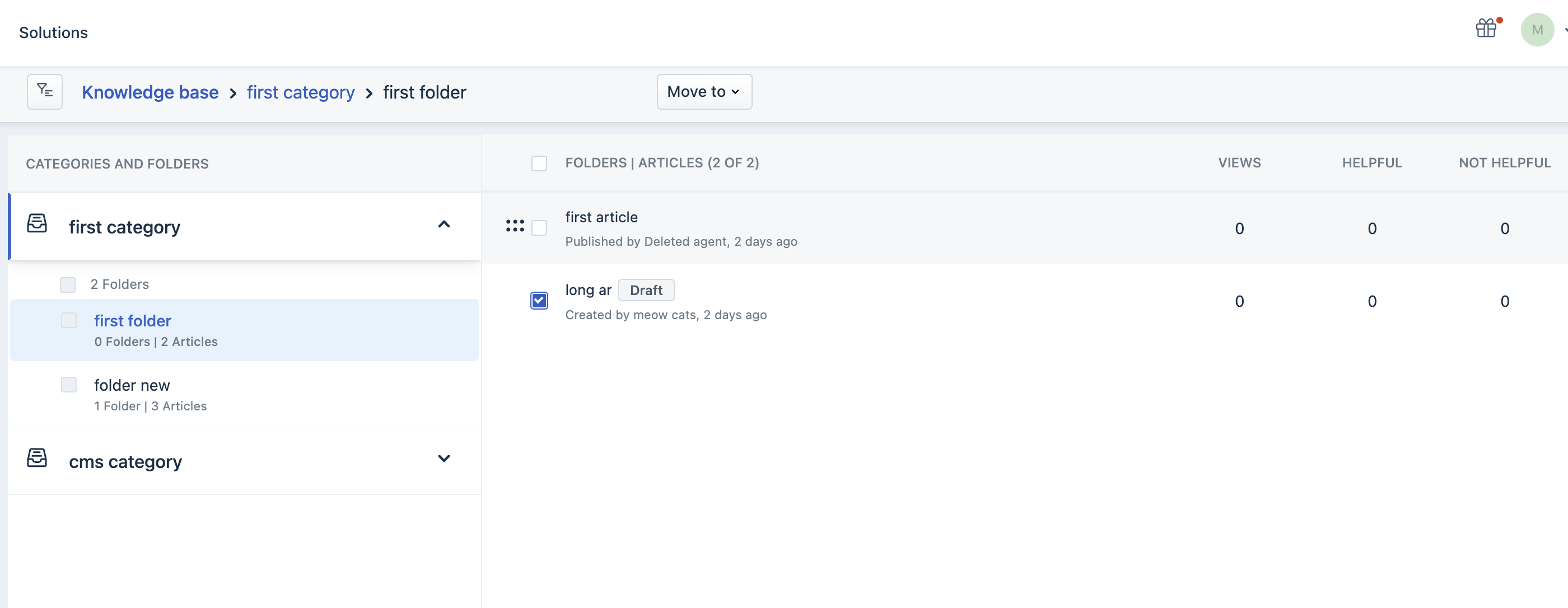Click breadcrumb arrow after first category
Image resolution: width=1568 pixels, height=608 pixels.
[x=370, y=93]
